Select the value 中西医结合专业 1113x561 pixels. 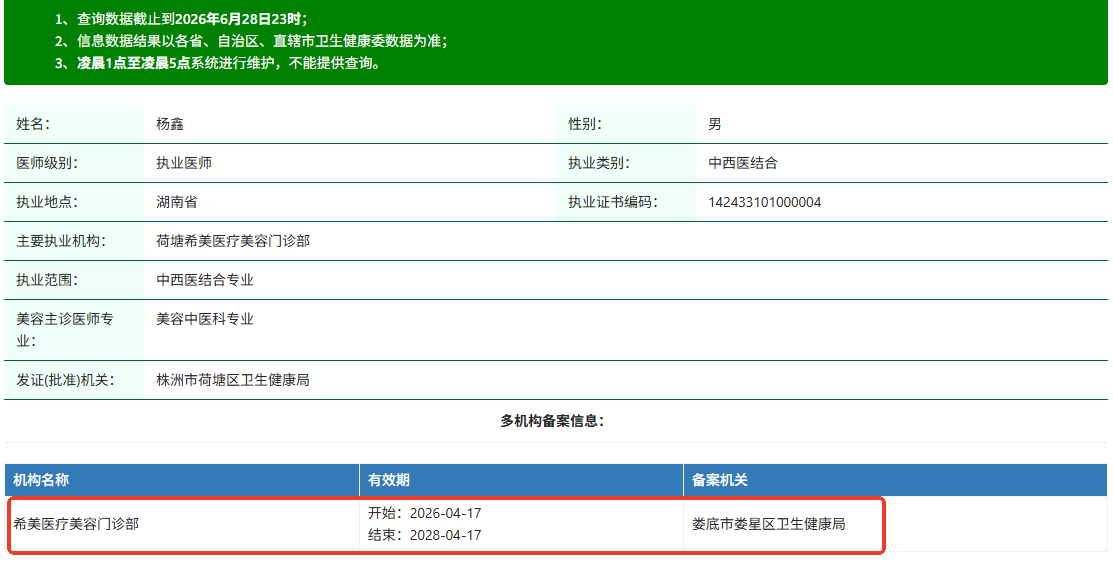pyautogui.click(x=204, y=280)
